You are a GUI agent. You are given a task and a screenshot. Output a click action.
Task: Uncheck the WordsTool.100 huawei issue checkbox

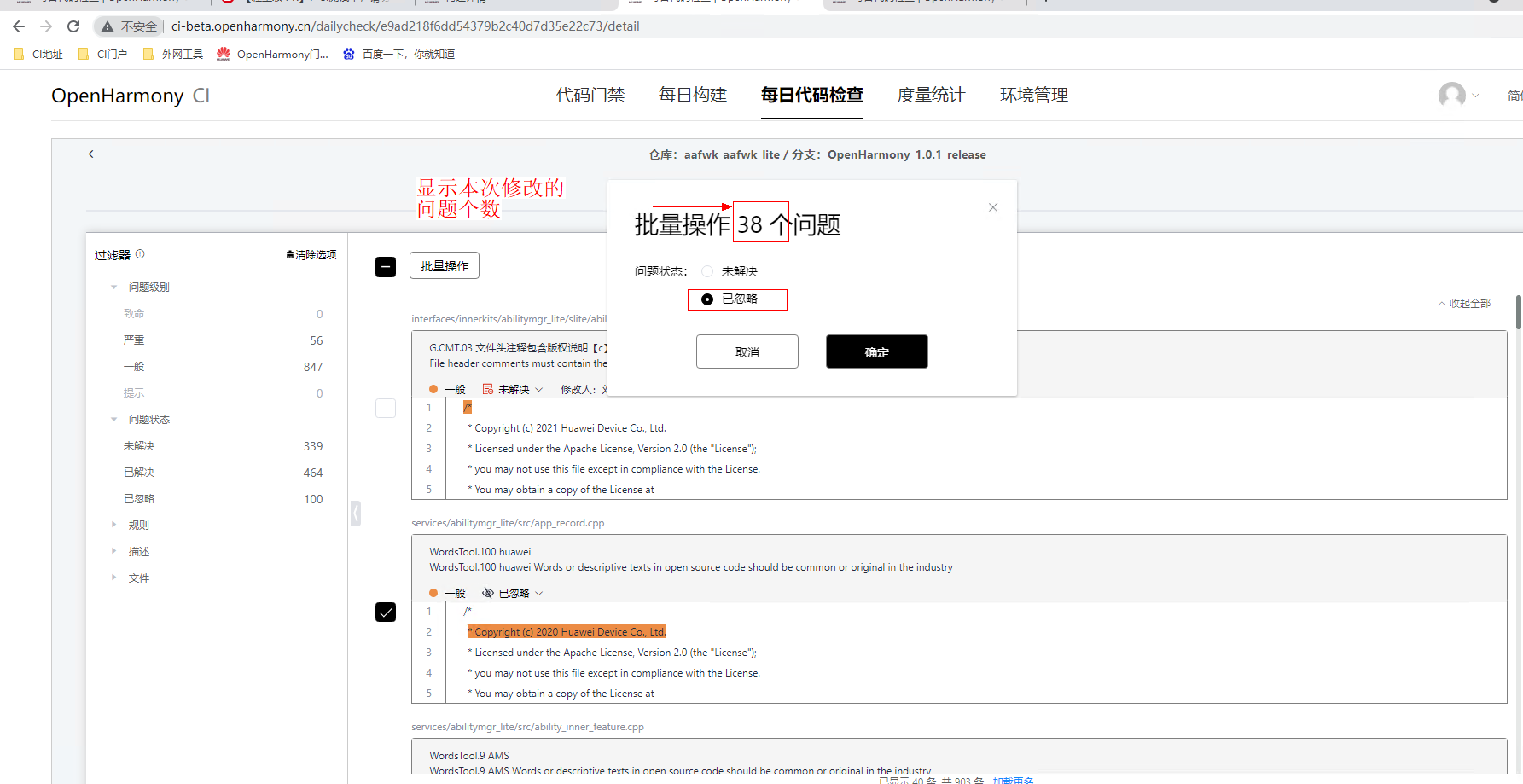click(386, 612)
